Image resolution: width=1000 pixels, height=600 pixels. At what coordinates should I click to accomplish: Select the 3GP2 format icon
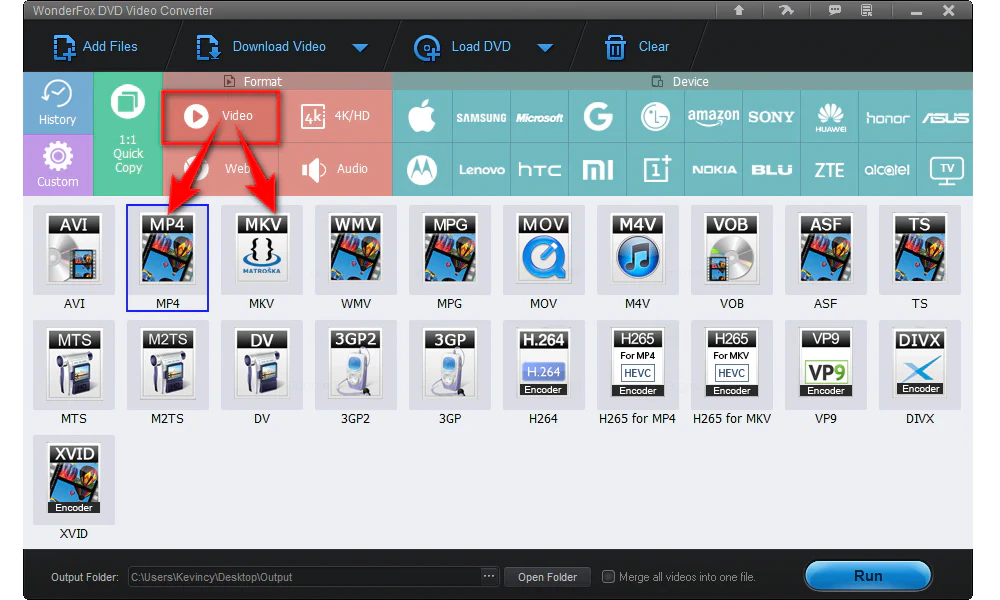coord(356,365)
